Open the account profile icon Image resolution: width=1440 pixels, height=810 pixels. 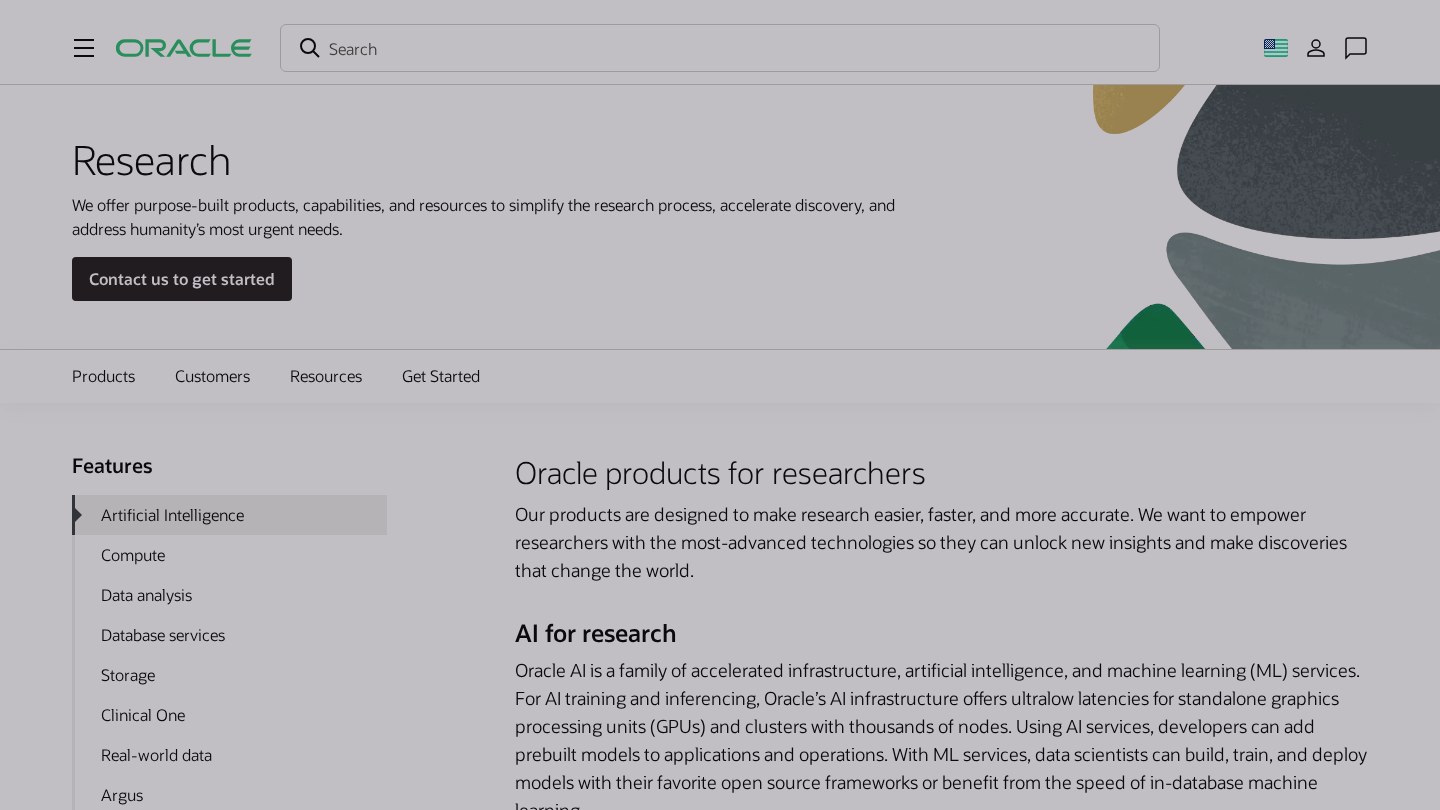(1316, 48)
